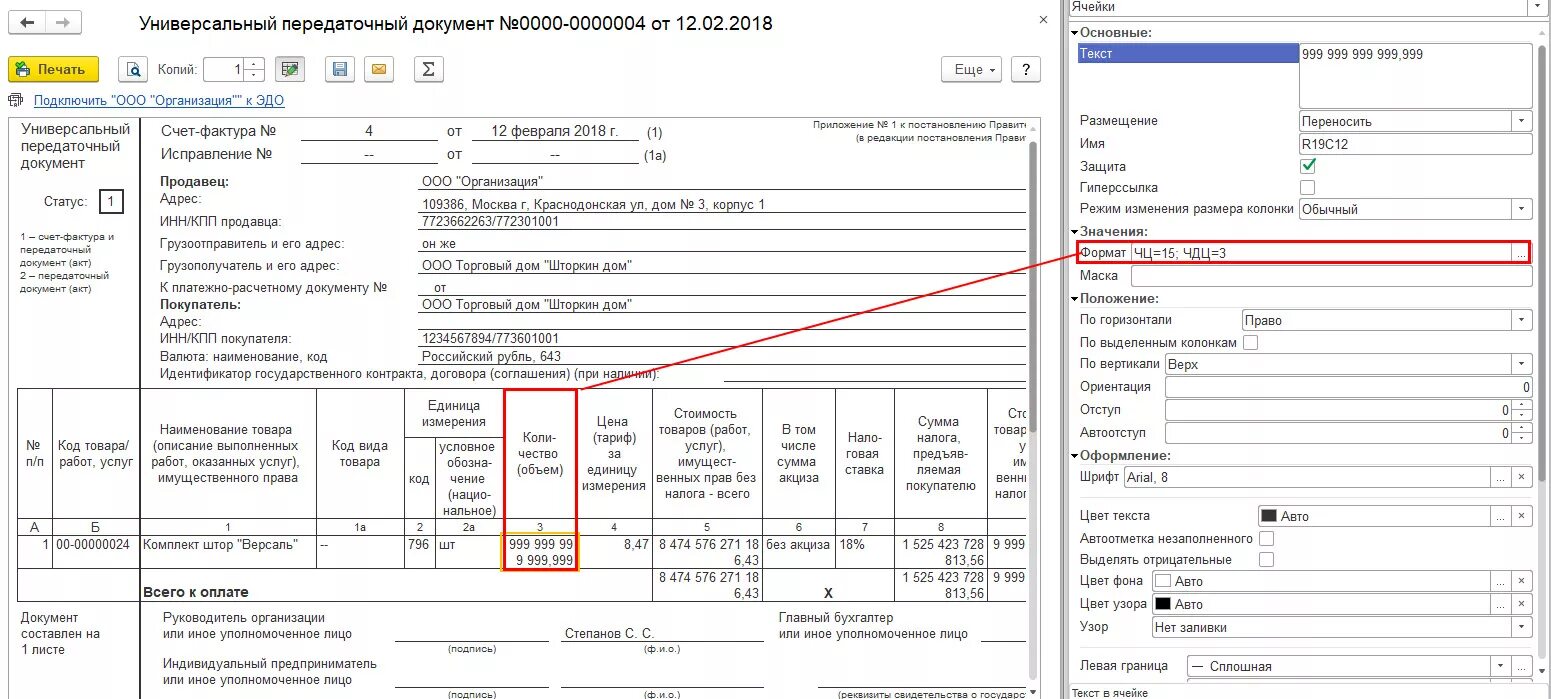The height and width of the screenshot is (699, 1551).
Task: Open the Цвет фона color chooser ellipsis
Action: (x=1500, y=581)
